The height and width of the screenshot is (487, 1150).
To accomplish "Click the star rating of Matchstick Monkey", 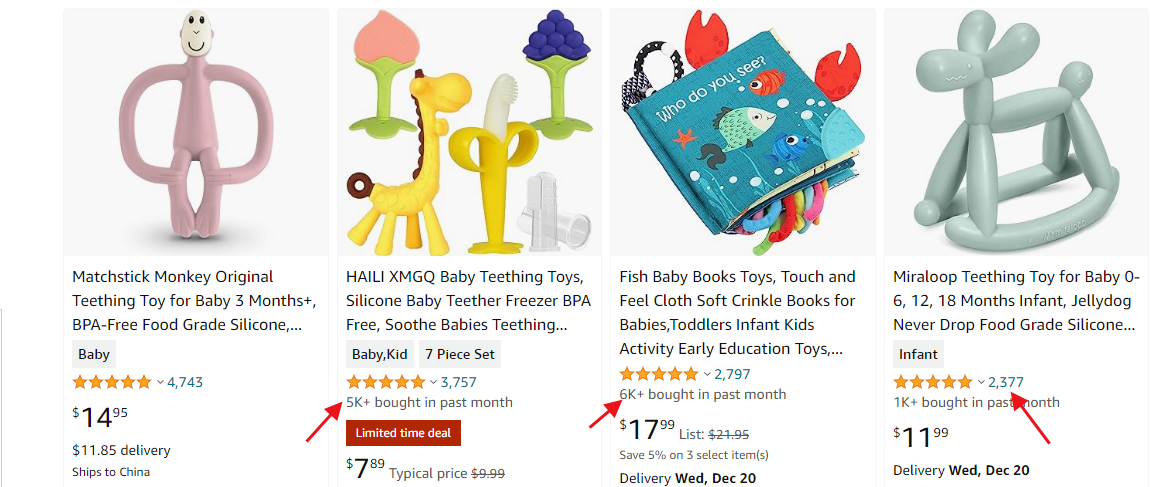I will (x=111, y=382).
